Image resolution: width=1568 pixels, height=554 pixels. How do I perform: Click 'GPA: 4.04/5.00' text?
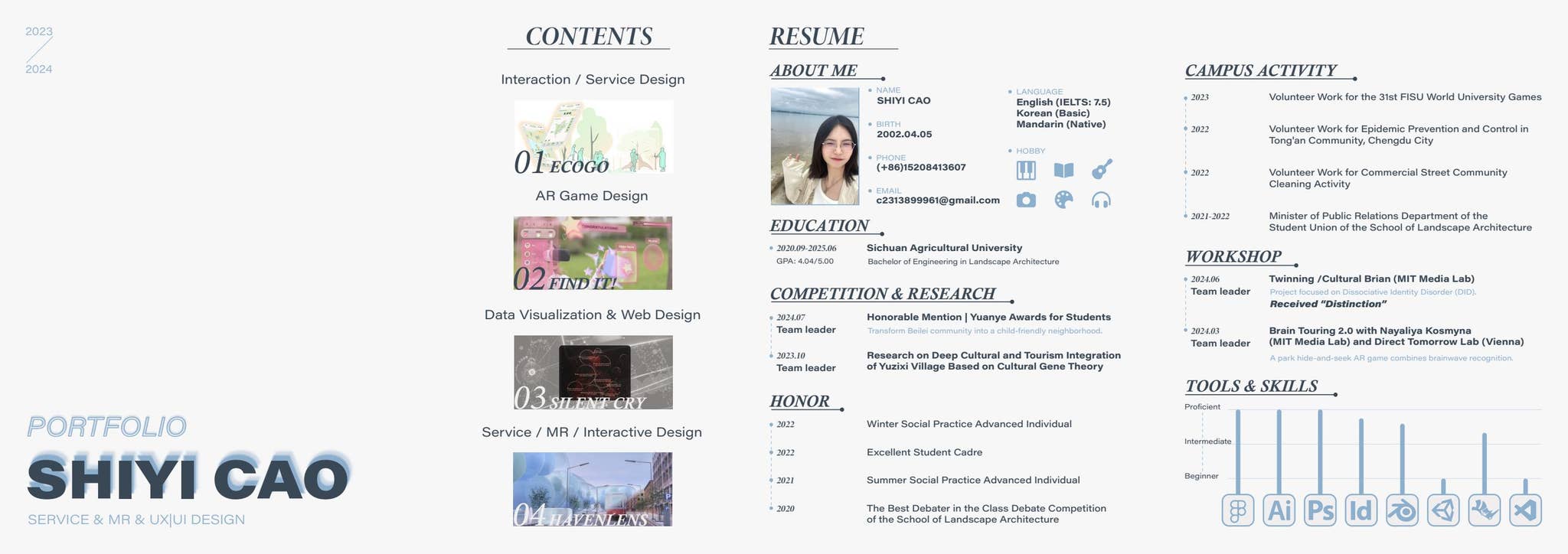coord(805,262)
